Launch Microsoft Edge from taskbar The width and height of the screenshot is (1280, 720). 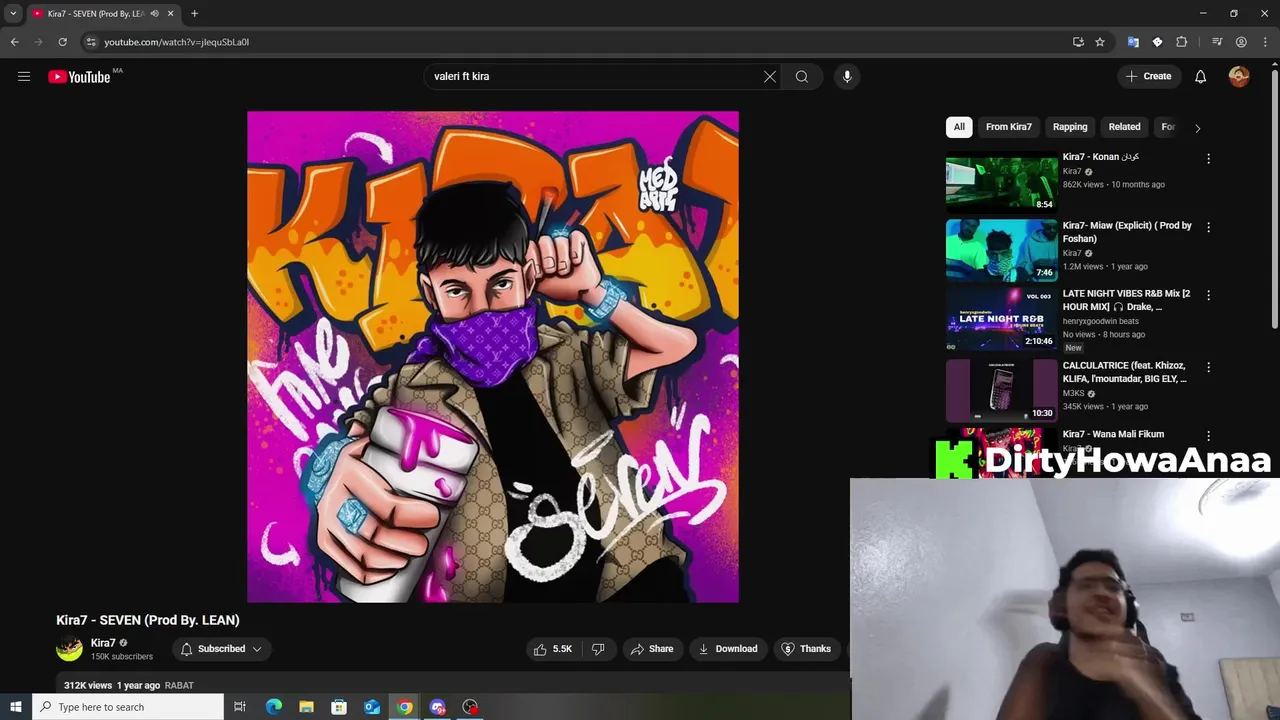[273, 707]
